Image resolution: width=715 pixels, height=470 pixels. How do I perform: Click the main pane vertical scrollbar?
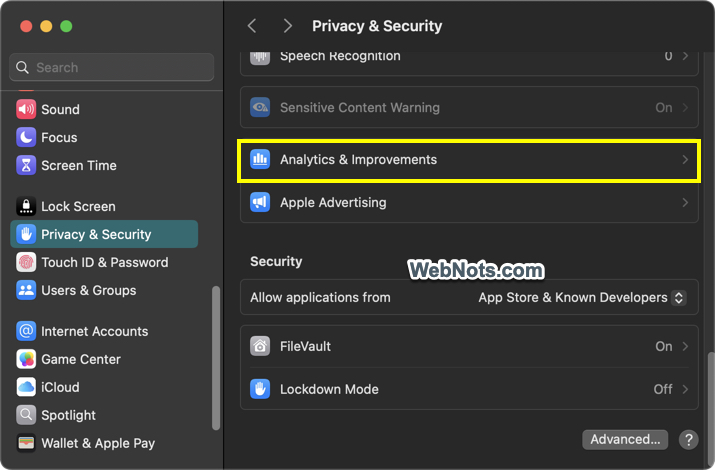710,408
